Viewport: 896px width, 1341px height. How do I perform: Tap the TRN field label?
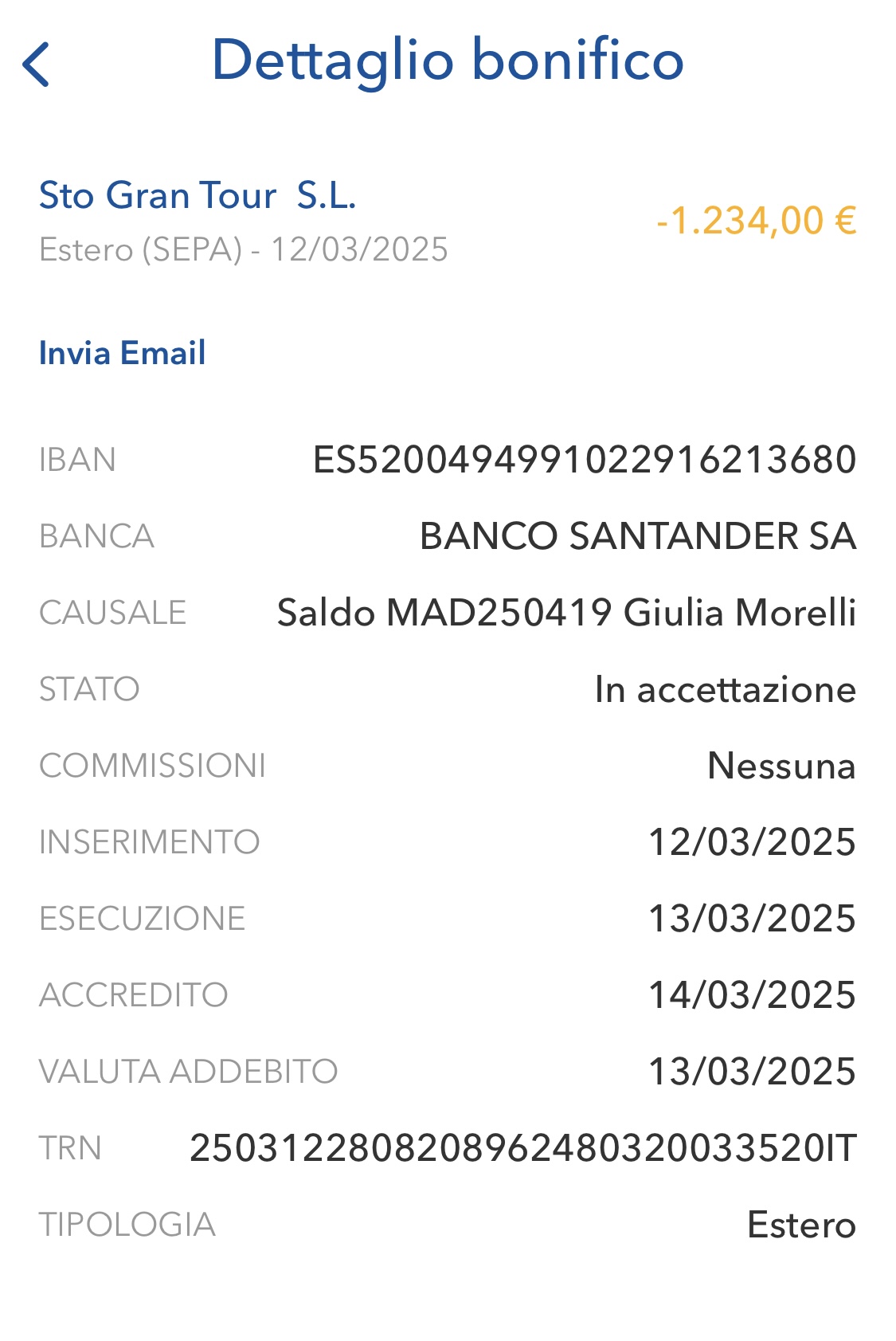(70, 1148)
